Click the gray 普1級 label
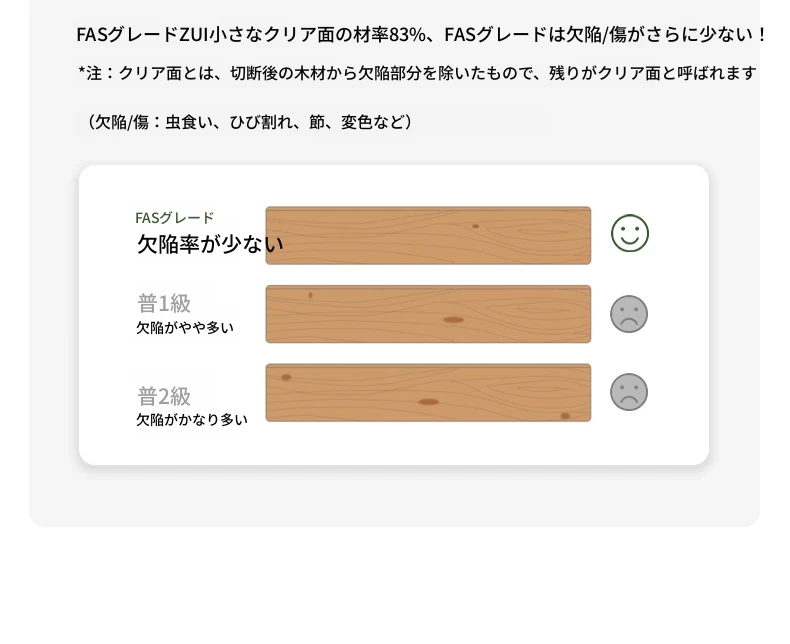790x644 pixels. click(164, 303)
